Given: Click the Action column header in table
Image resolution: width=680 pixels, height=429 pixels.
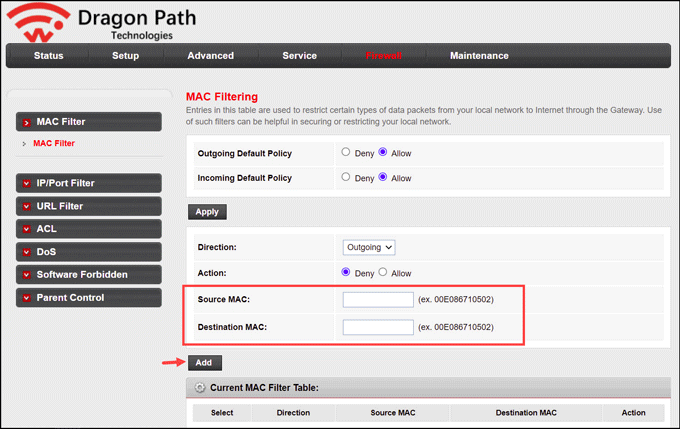Looking at the screenshot, I should [633, 413].
